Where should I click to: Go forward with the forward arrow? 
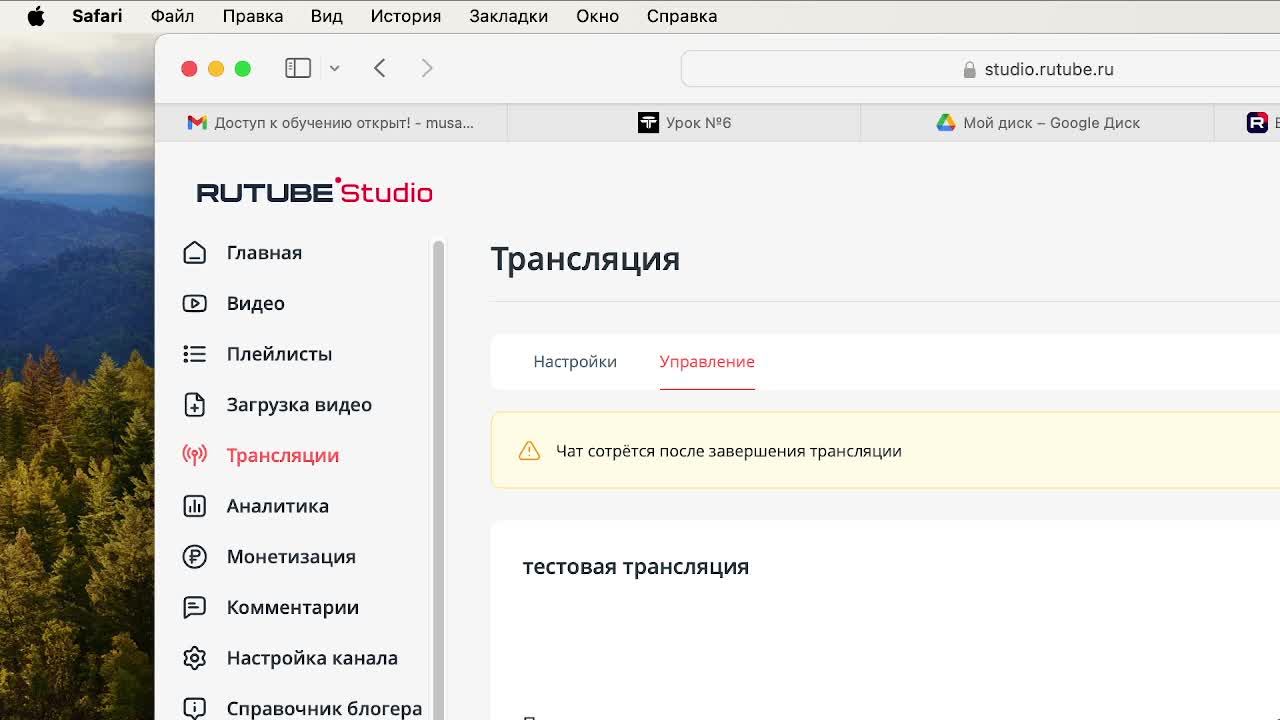point(427,68)
